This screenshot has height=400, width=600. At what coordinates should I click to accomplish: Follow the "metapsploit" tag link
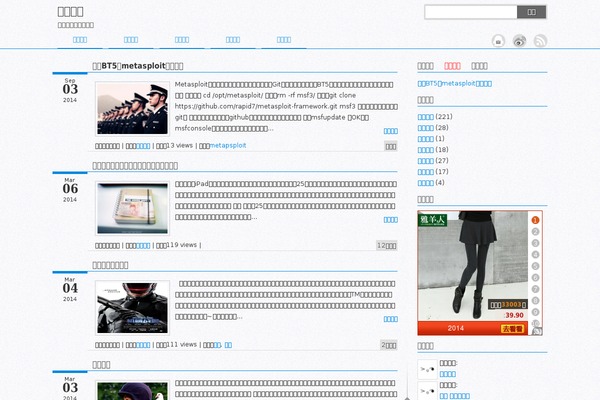pos(228,145)
